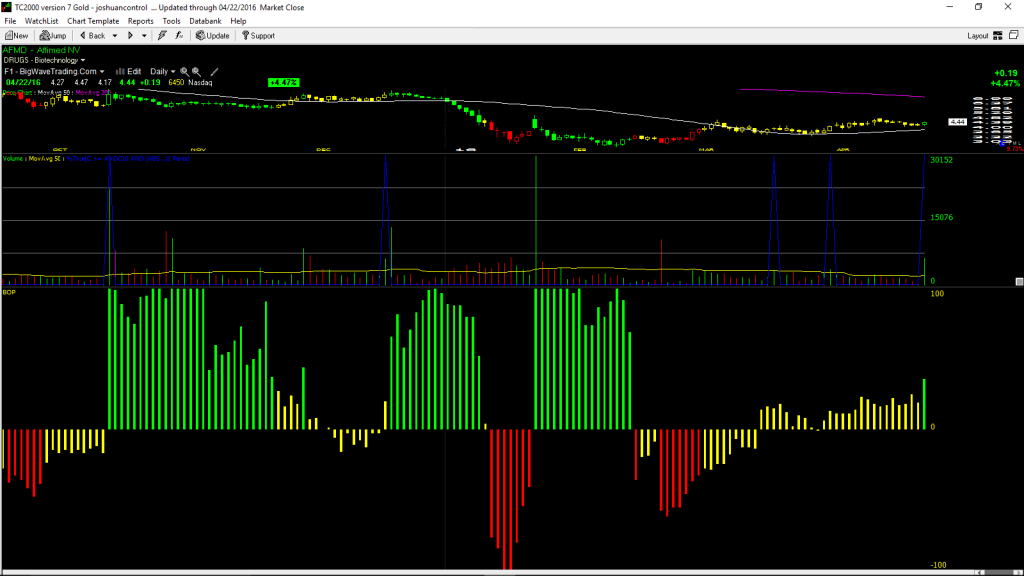Click the stacked windows layout icon
Image resolution: width=1024 pixels, height=576 pixels.
(x=1014, y=35)
